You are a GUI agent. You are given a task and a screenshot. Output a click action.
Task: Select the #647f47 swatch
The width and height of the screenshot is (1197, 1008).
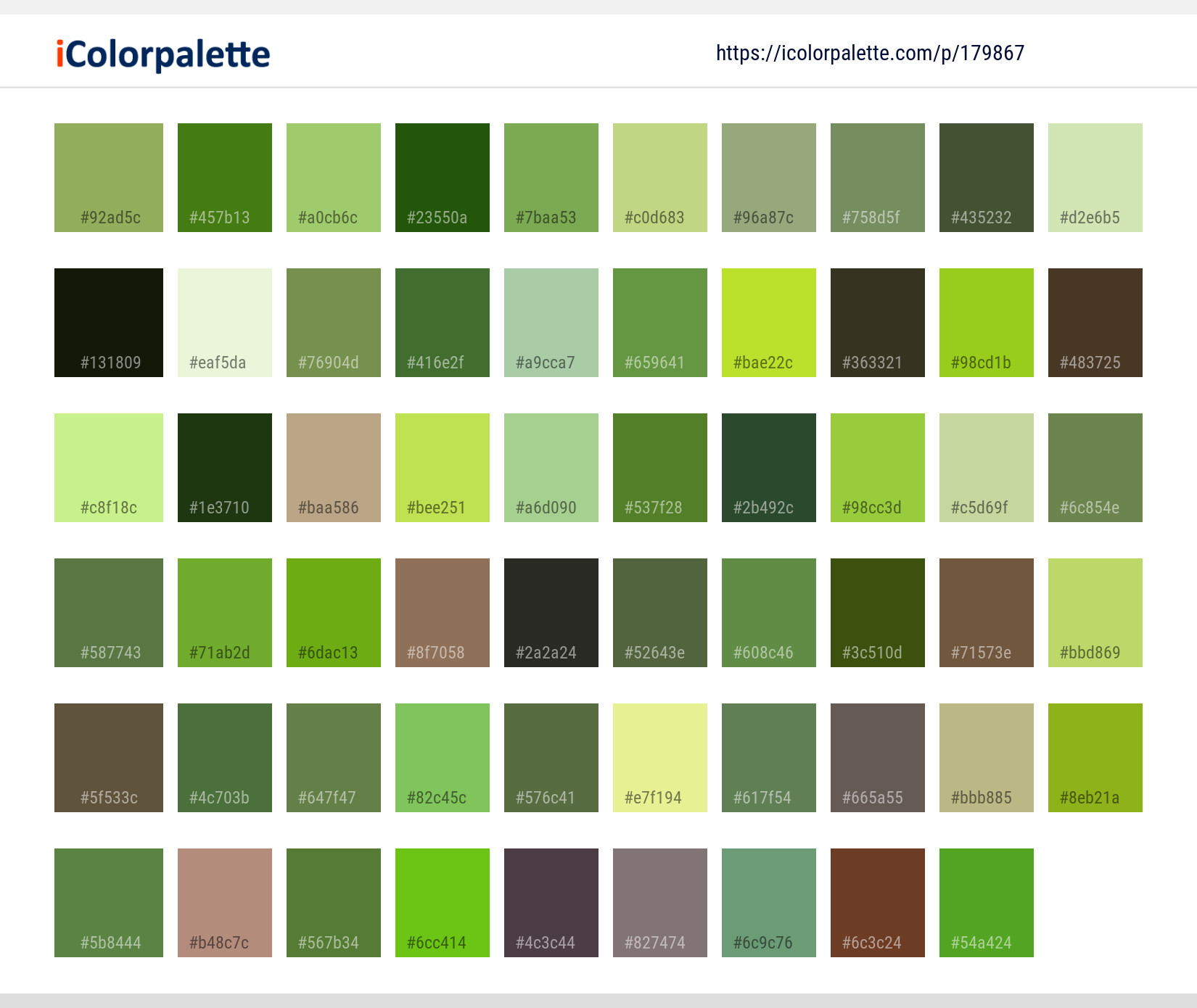click(334, 758)
